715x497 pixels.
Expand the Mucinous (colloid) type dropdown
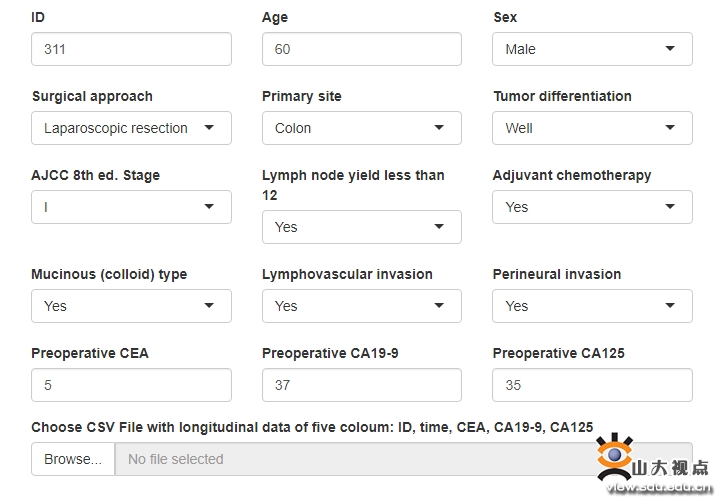(x=131, y=306)
